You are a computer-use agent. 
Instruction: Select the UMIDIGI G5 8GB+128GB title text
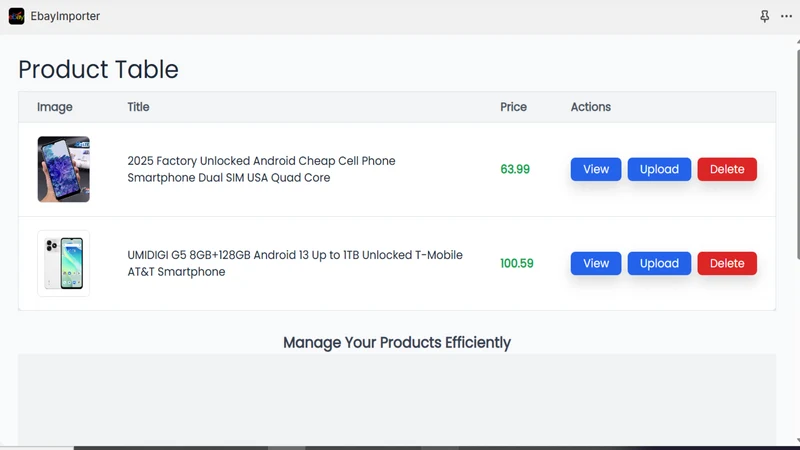[x=295, y=263]
